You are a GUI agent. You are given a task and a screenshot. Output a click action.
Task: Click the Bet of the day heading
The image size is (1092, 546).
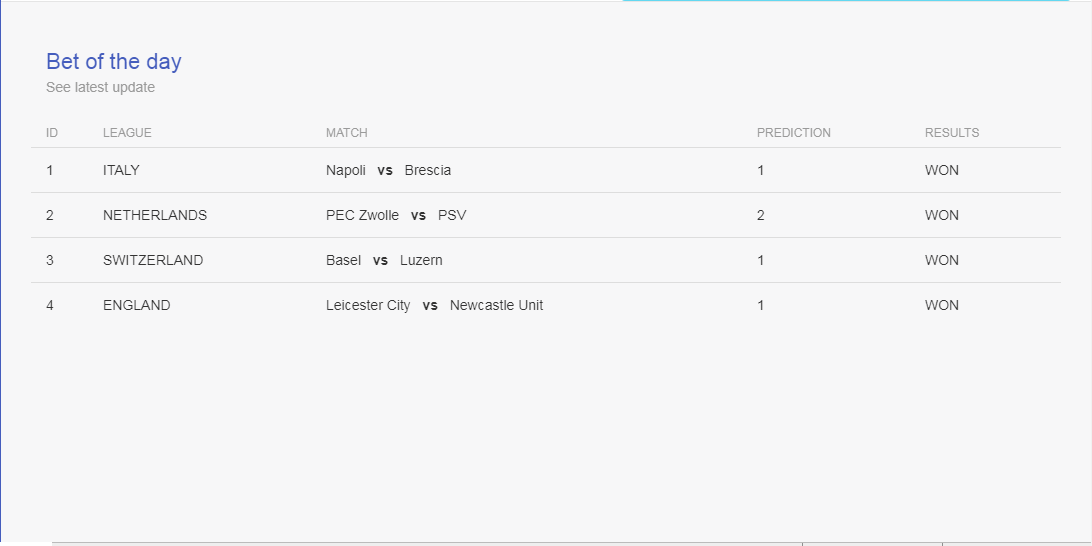pos(114,62)
